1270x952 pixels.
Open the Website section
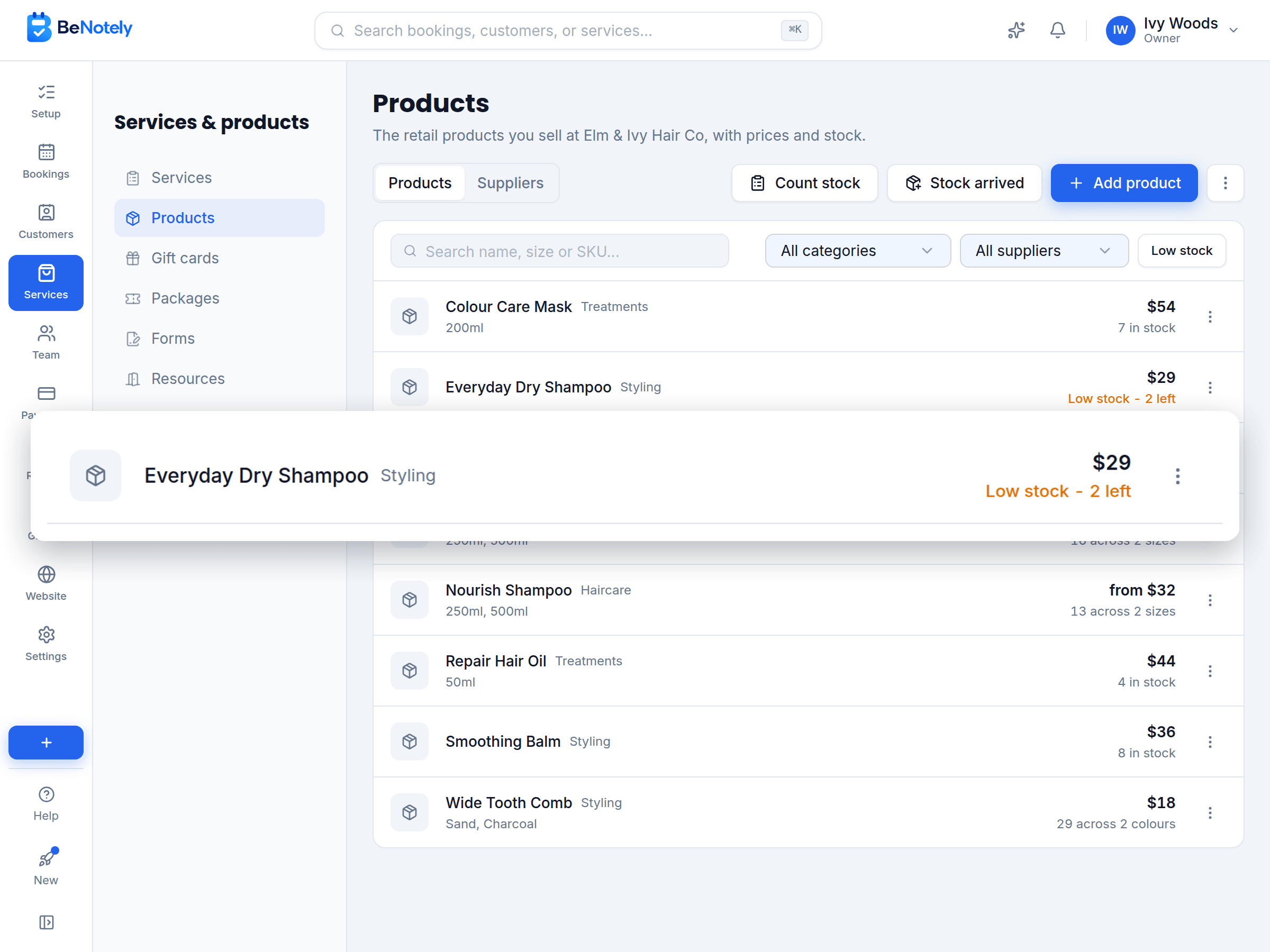[x=46, y=583]
